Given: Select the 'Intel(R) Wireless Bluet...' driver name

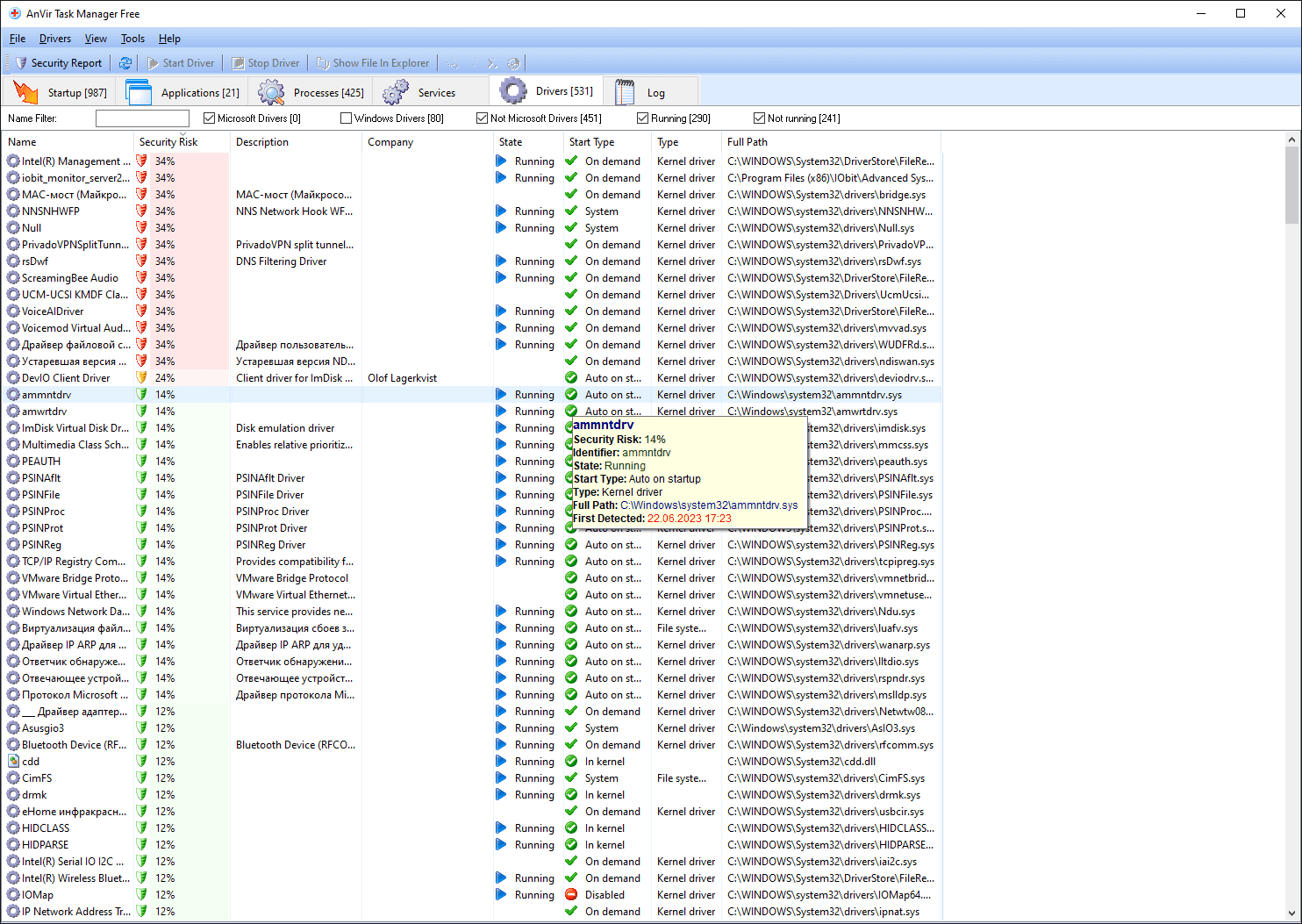Looking at the screenshot, I should (75, 878).
